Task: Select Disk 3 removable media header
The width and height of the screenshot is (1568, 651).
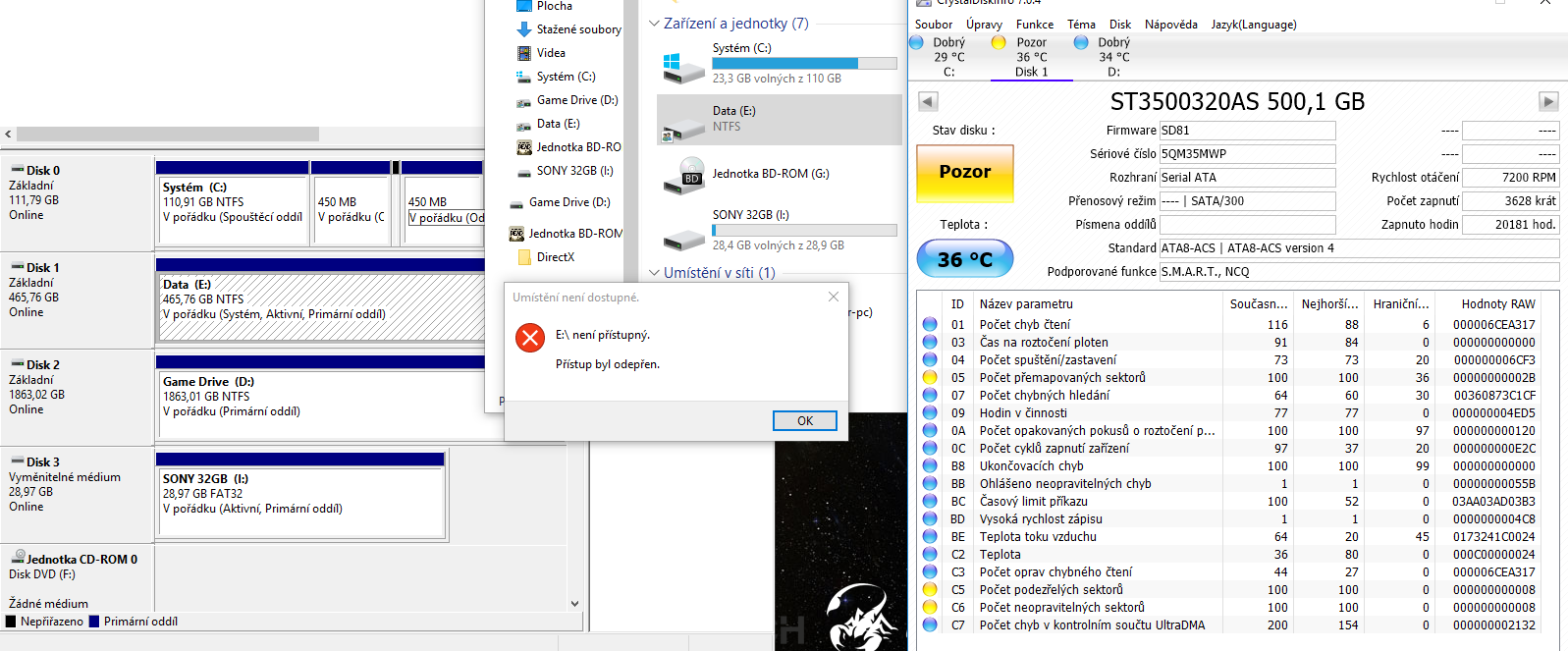Action: click(77, 494)
